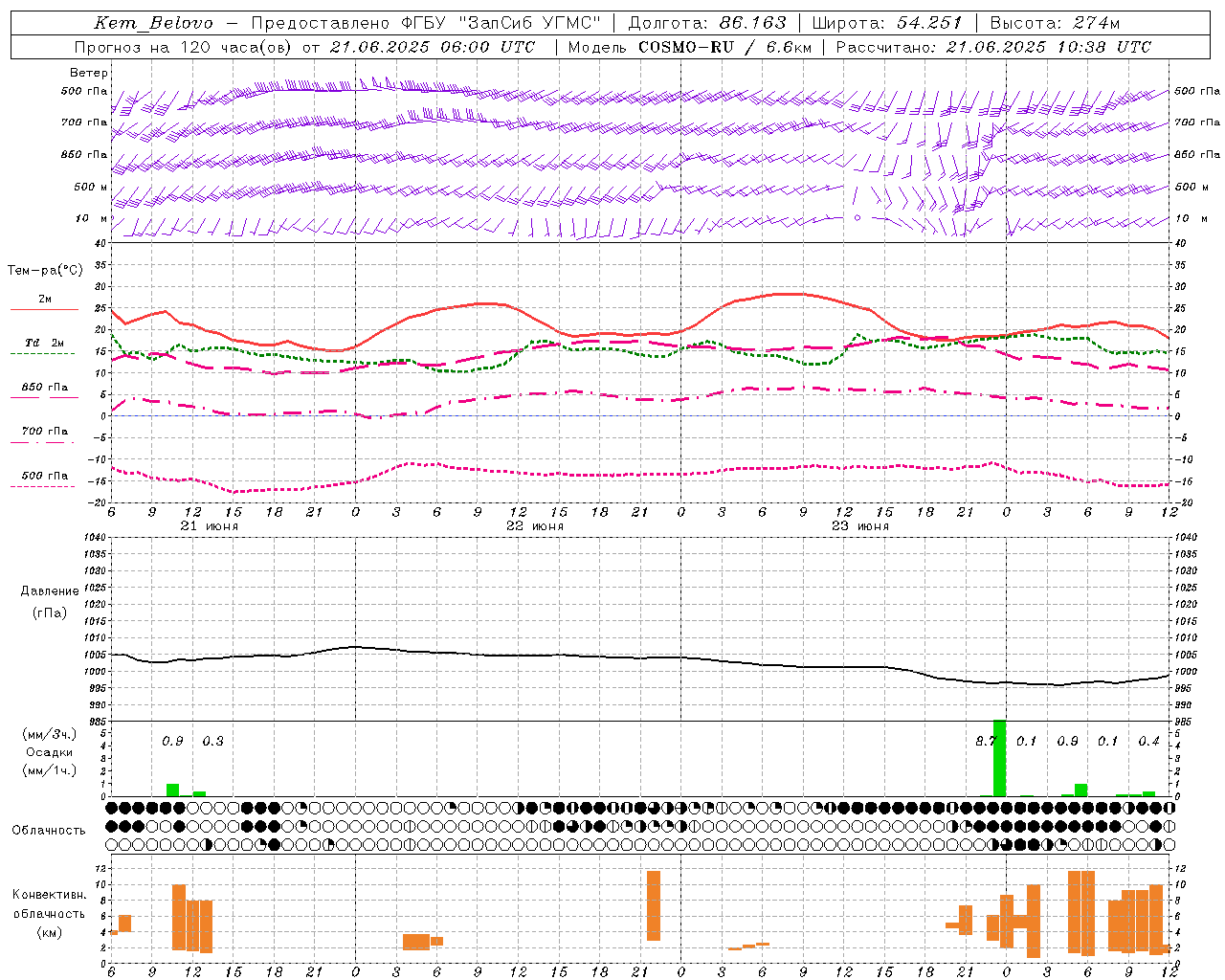1225x980 pixels.
Task: Click the (мм/1ч.) precipitation unit label
Action: [x=49, y=770]
